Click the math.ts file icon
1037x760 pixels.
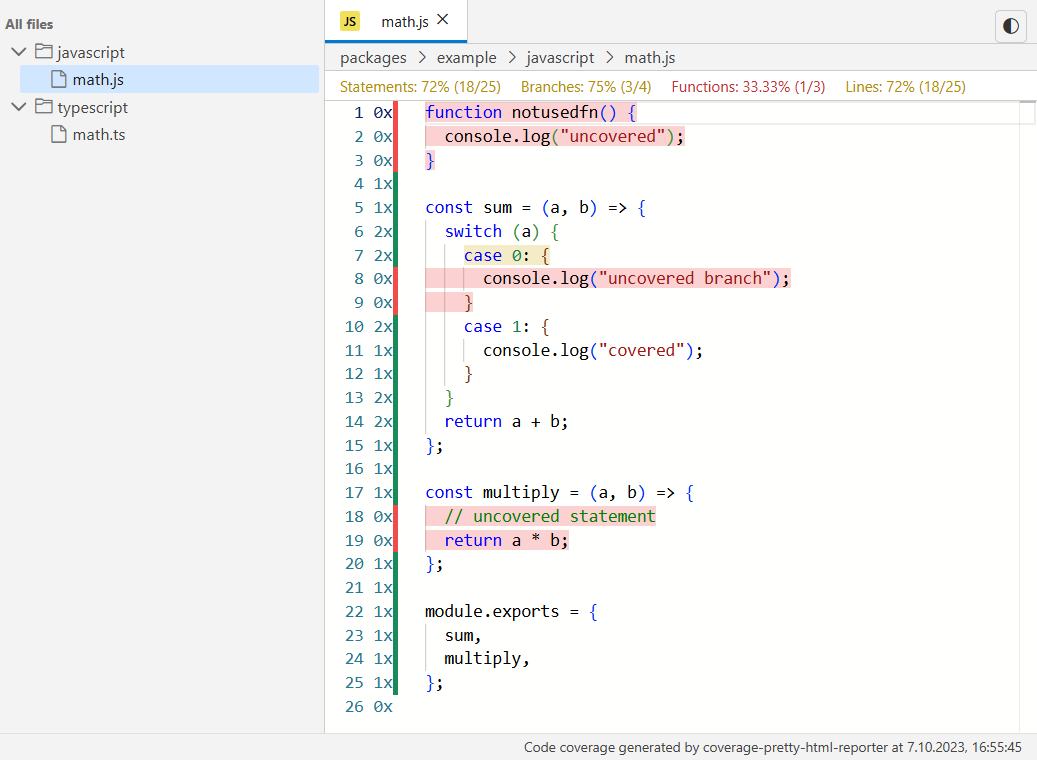coord(59,134)
